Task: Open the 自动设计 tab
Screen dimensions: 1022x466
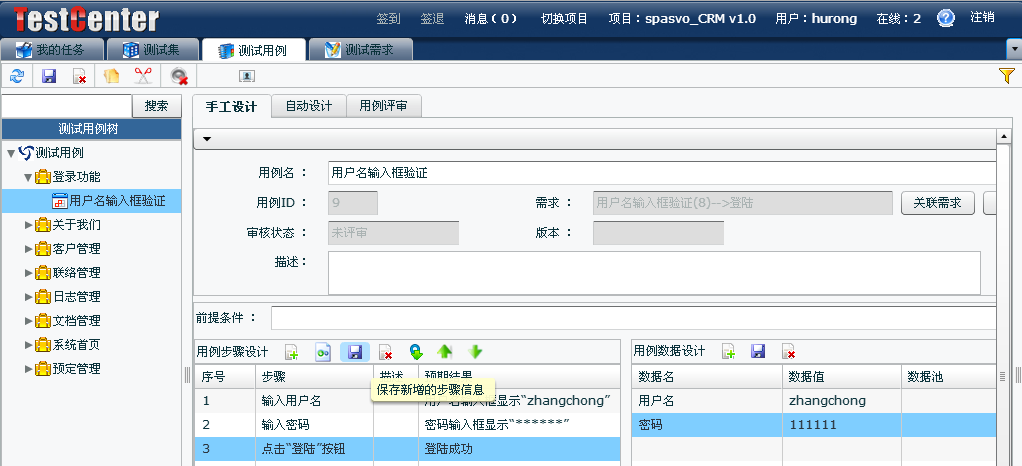Action: tap(308, 106)
